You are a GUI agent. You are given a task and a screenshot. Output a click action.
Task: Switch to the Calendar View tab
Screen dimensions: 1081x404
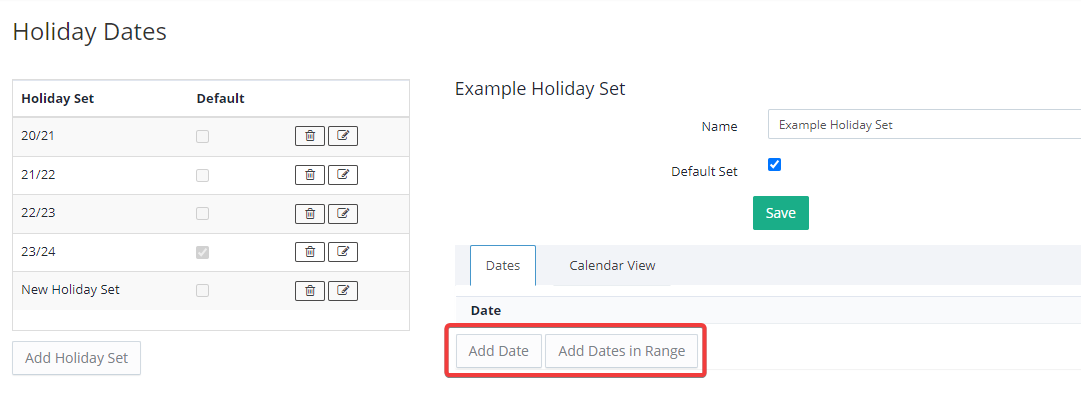(612, 266)
